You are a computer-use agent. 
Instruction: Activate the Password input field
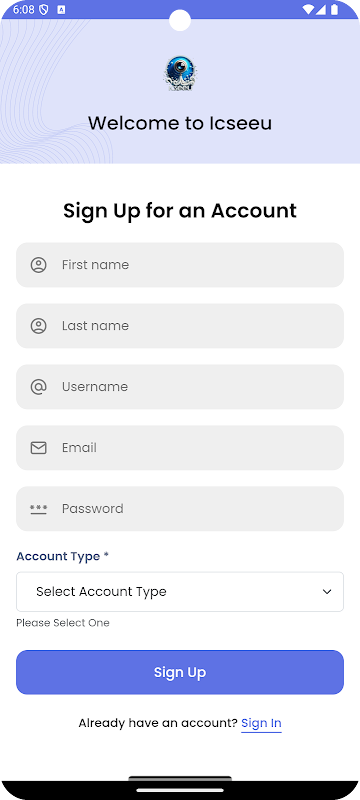pyautogui.click(x=180, y=509)
